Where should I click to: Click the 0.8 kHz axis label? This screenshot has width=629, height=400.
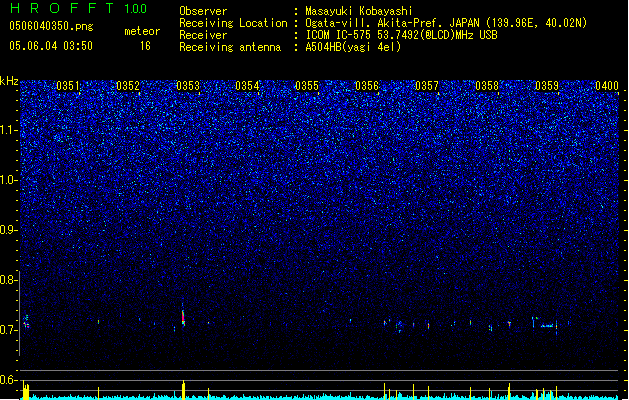click(8, 280)
